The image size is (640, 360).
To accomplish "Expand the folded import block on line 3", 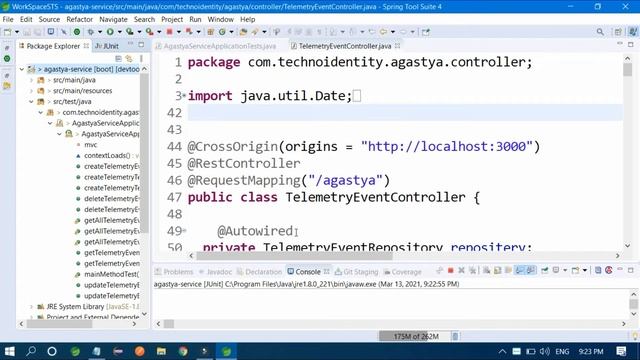I will 184,96.
